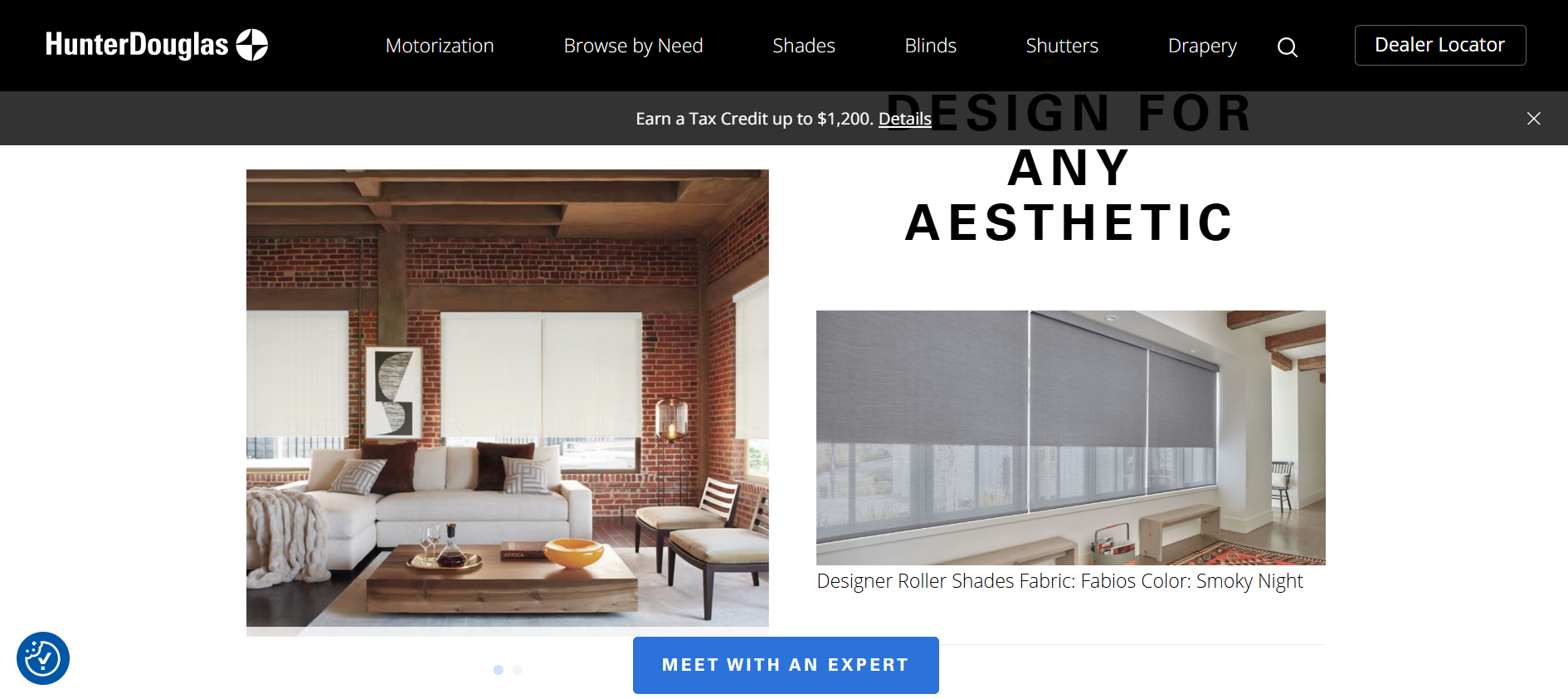The image size is (1568, 699).
Task: Select the first carousel dot
Action: tap(498, 670)
